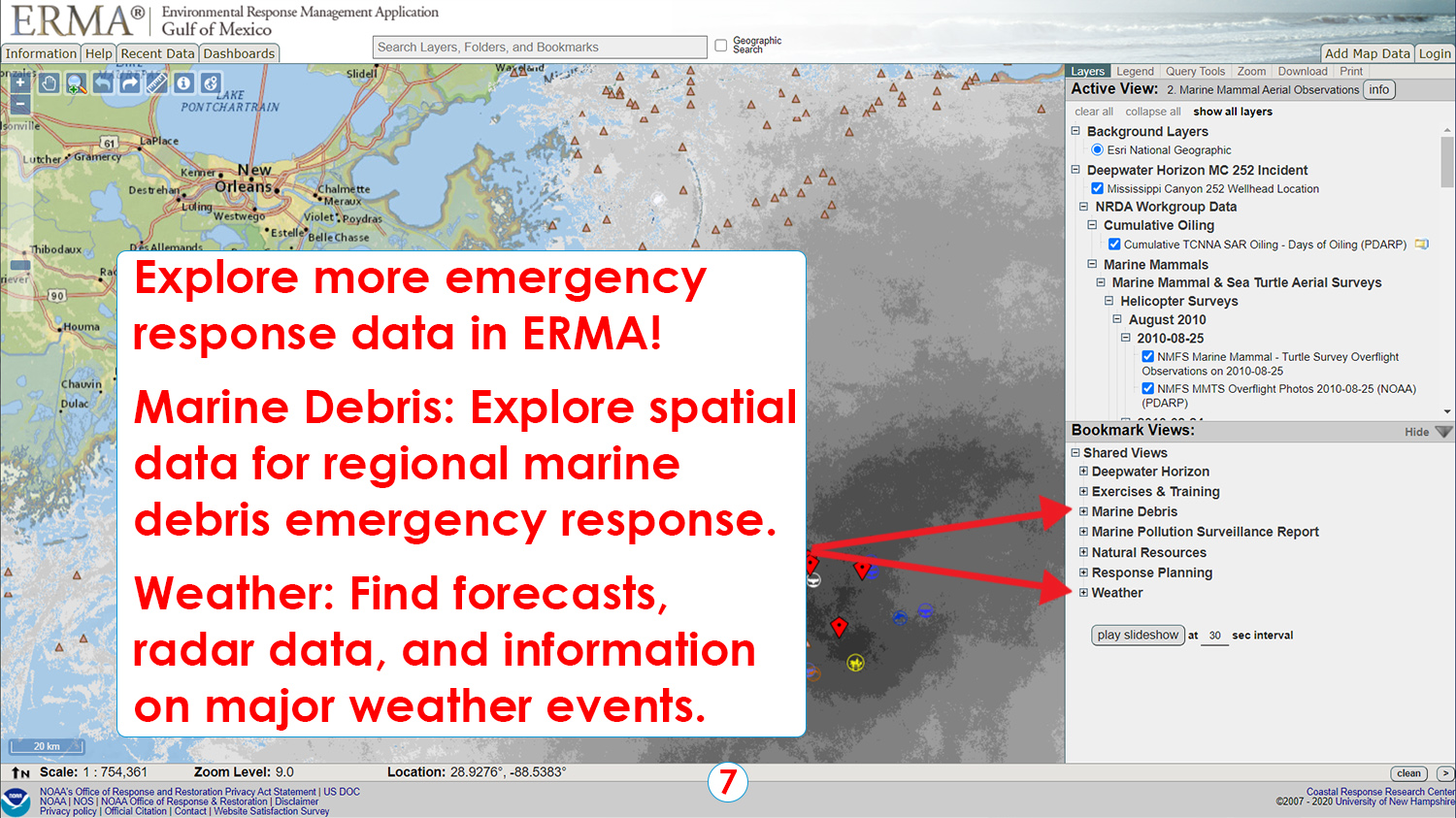Click inside the layer search field
The height and width of the screenshot is (818, 1456).
click(x=538, y=47)
